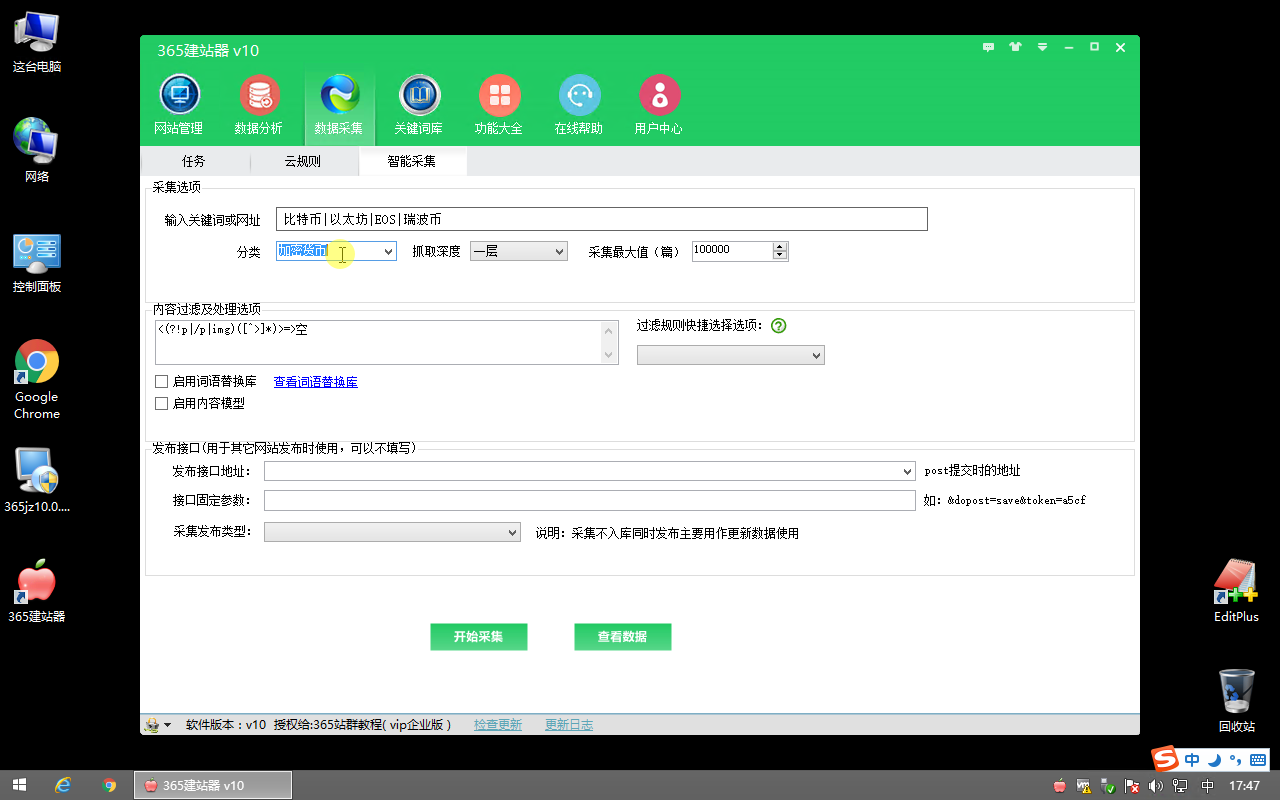Click the feedback speech bubble icon in title bar

tap(988, 47)
